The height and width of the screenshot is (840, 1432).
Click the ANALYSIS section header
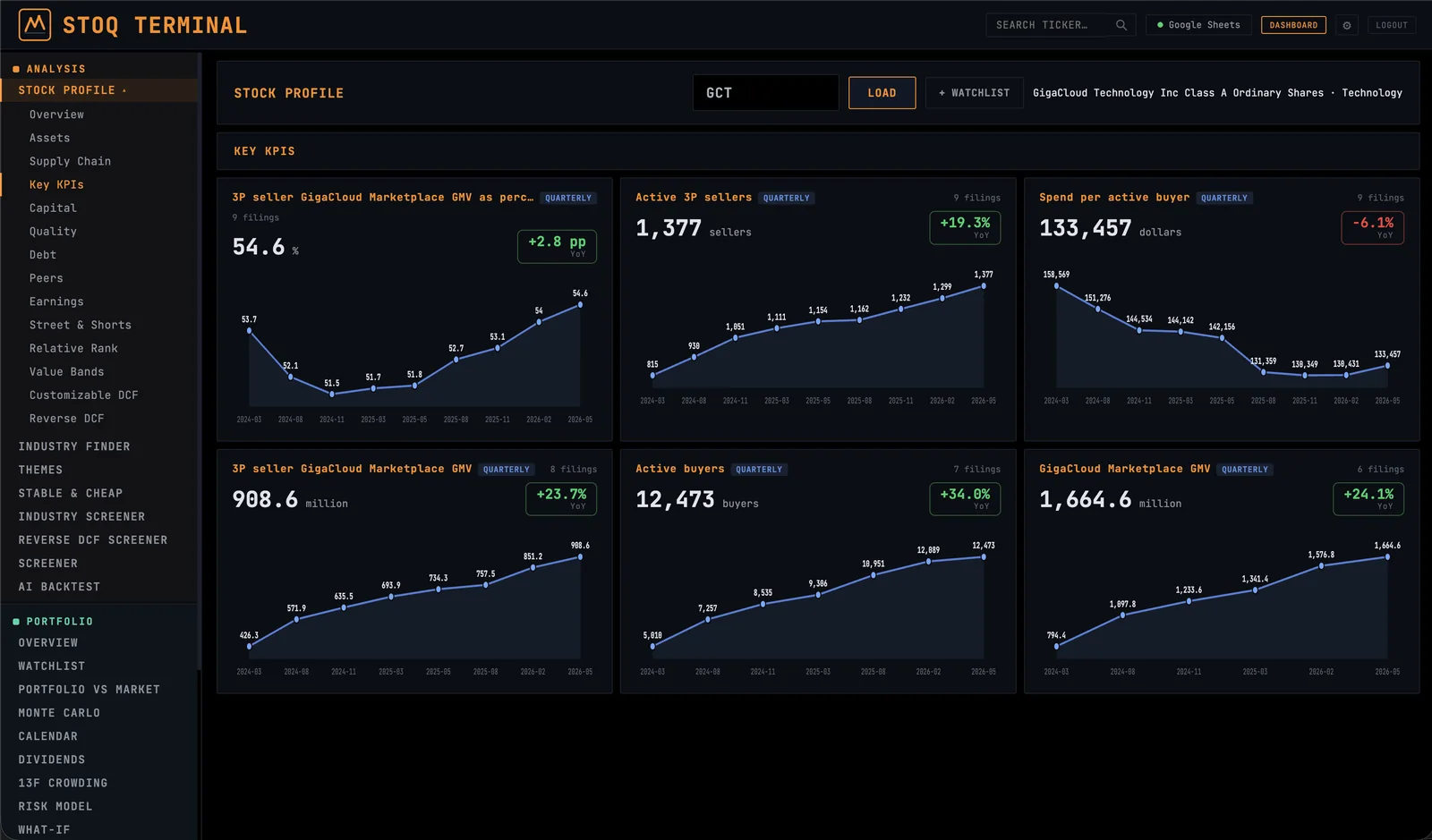click(x=55, y=69)
